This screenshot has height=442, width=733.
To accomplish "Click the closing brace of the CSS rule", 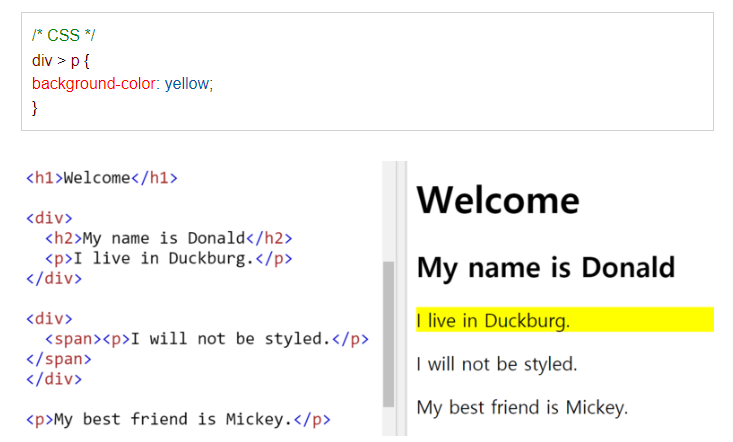I will (x=35, y=108).
